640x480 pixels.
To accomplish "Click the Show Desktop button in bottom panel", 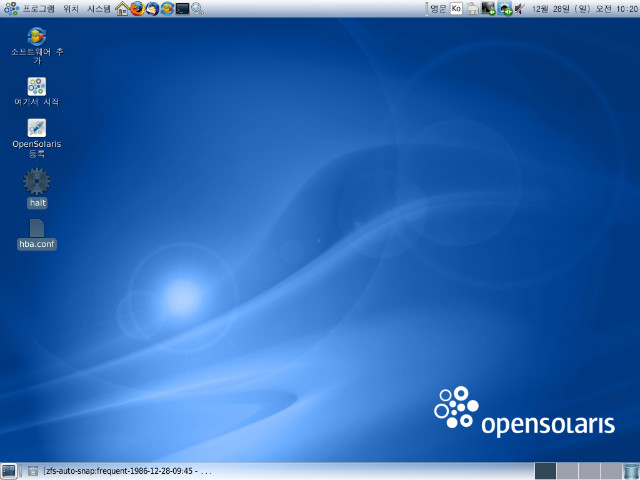I will coord(9,471).
